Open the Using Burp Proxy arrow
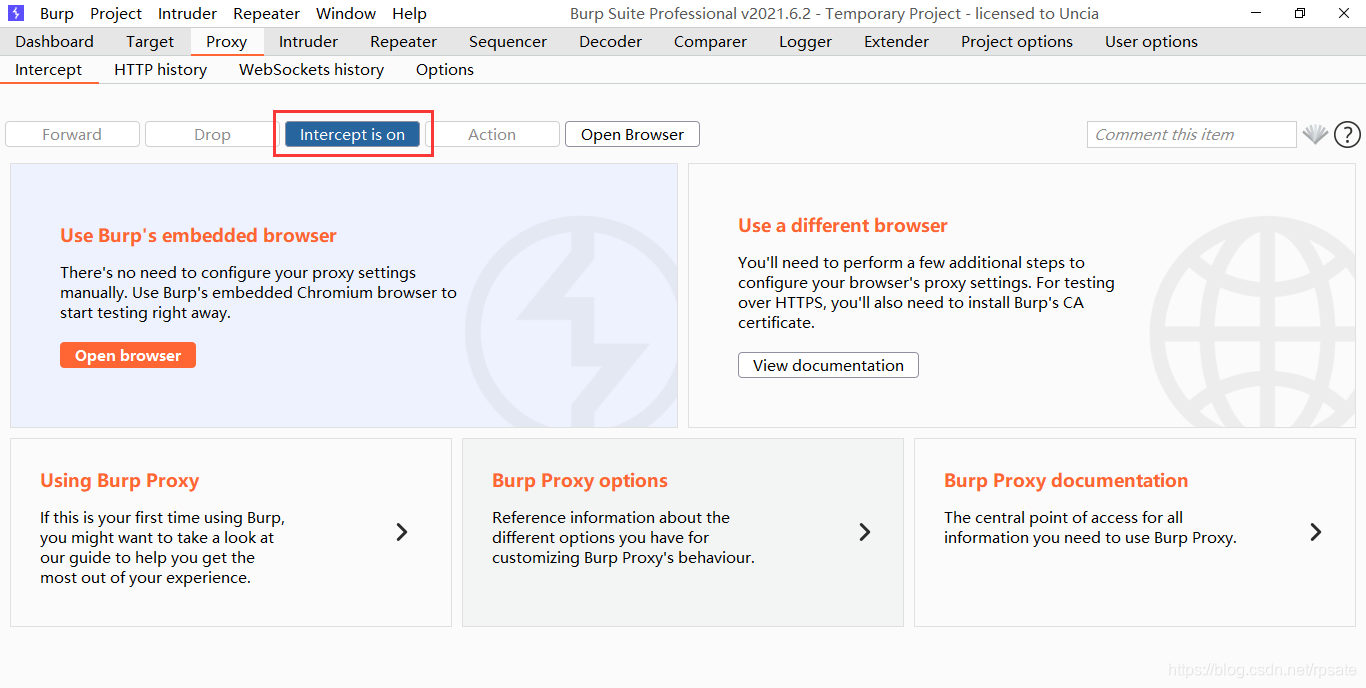 tap(402, 532)
